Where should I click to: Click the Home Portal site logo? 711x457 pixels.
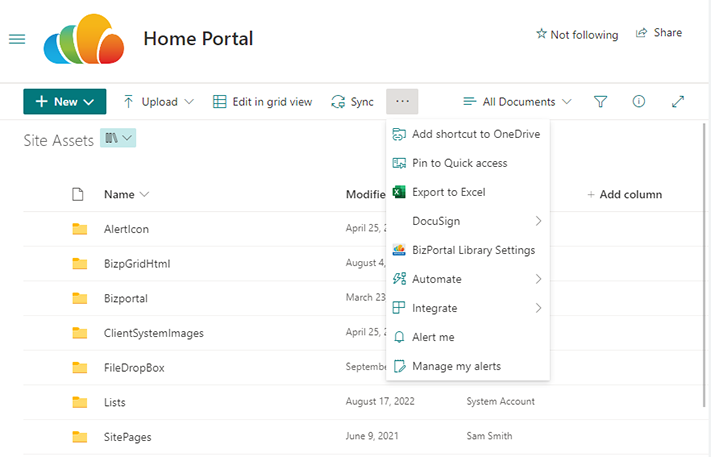point(84,40)
